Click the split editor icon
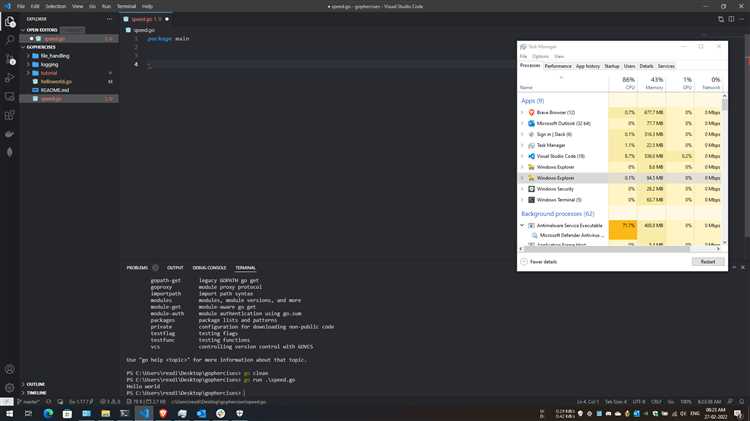The height and width of the screenshot is (421, 750). point(731,19)
